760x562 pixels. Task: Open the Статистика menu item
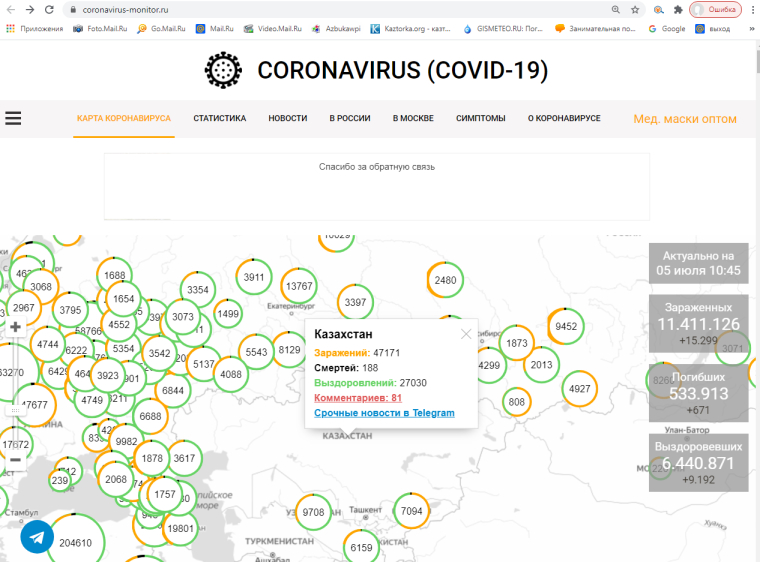pyautogui.click(x=219, y=118)
